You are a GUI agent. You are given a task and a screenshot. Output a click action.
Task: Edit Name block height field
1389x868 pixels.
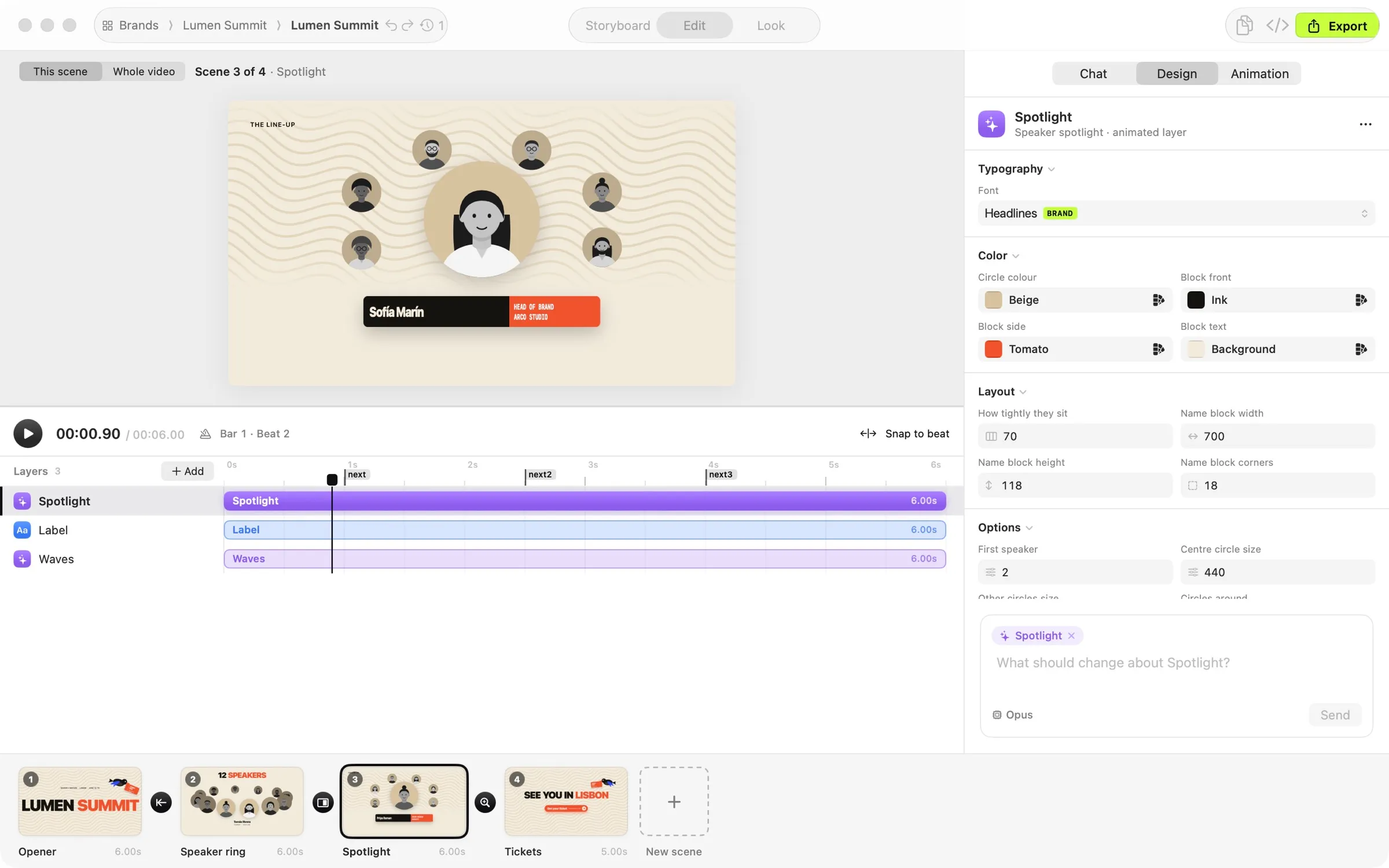click(x=1075, y=486)
